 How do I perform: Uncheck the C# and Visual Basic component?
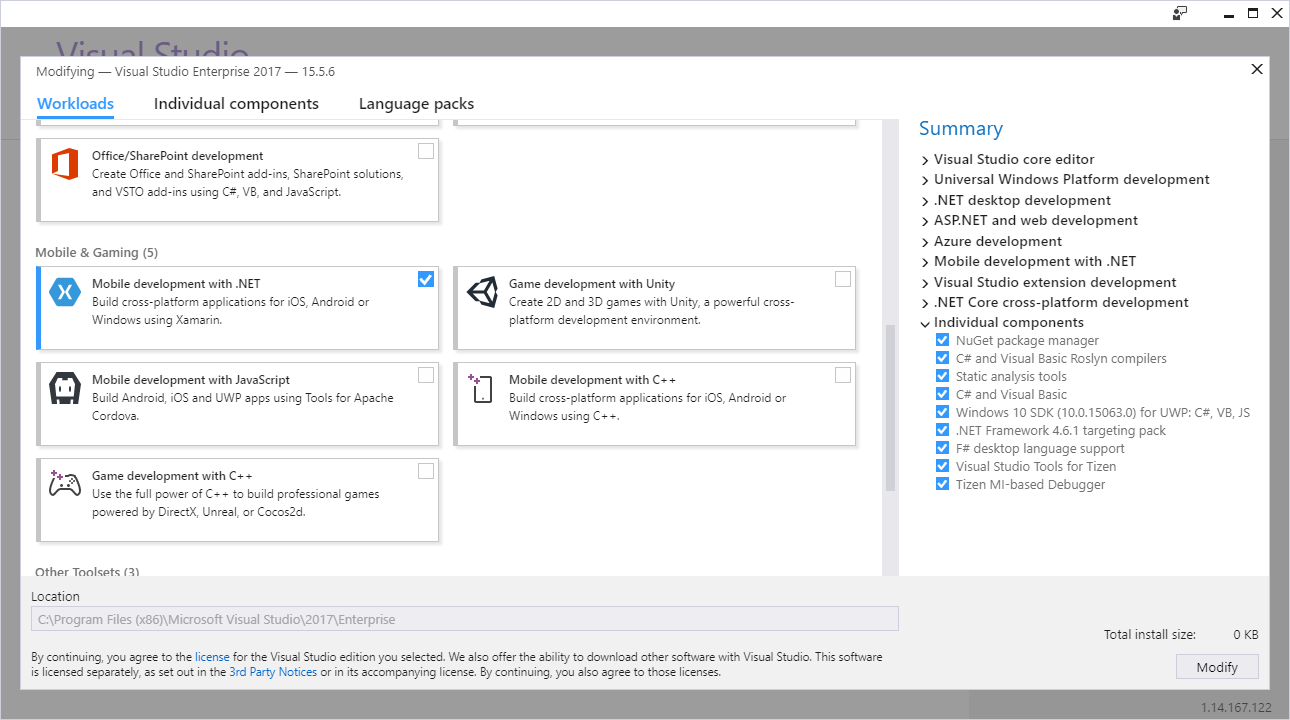[x=942, y=394]
